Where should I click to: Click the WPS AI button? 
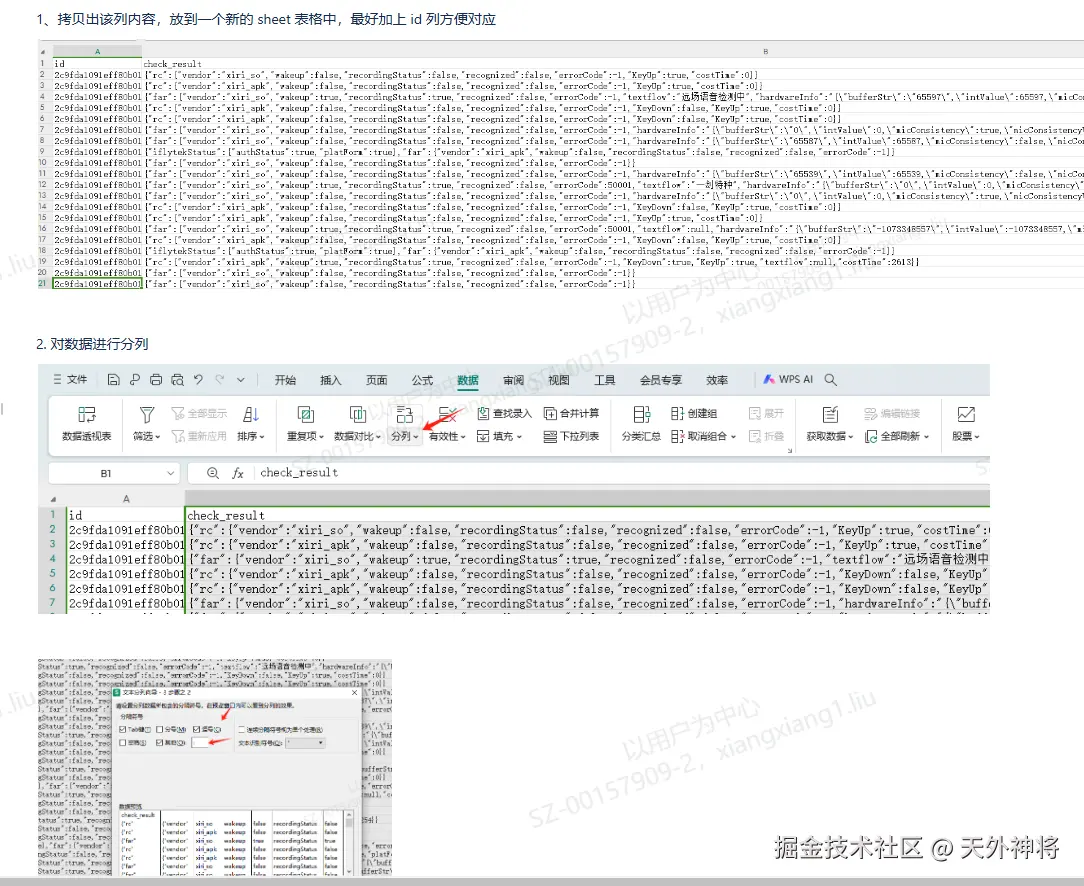tap(788, 379)
